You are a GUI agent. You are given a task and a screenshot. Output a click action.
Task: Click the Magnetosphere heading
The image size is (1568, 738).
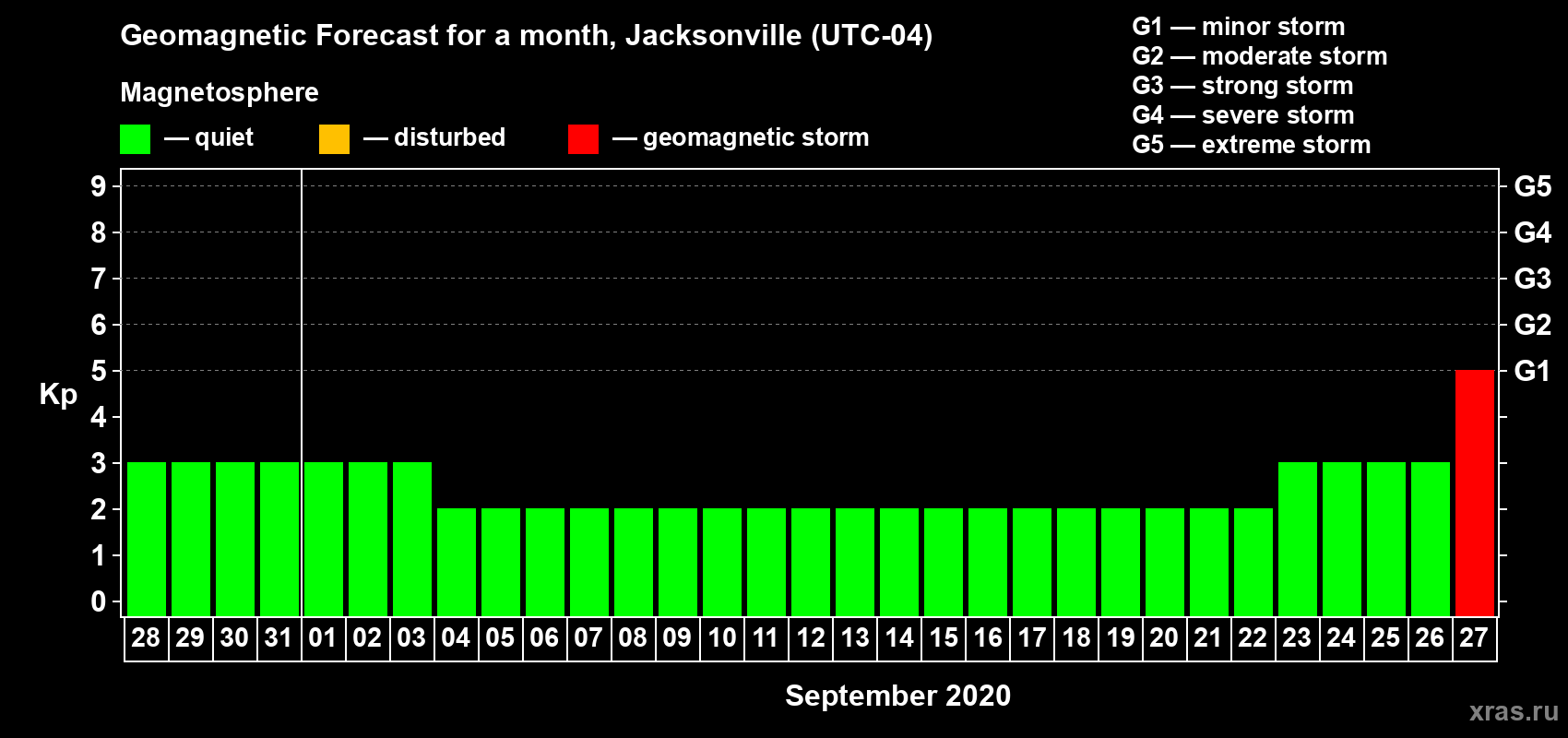click(x=220, y=92)
